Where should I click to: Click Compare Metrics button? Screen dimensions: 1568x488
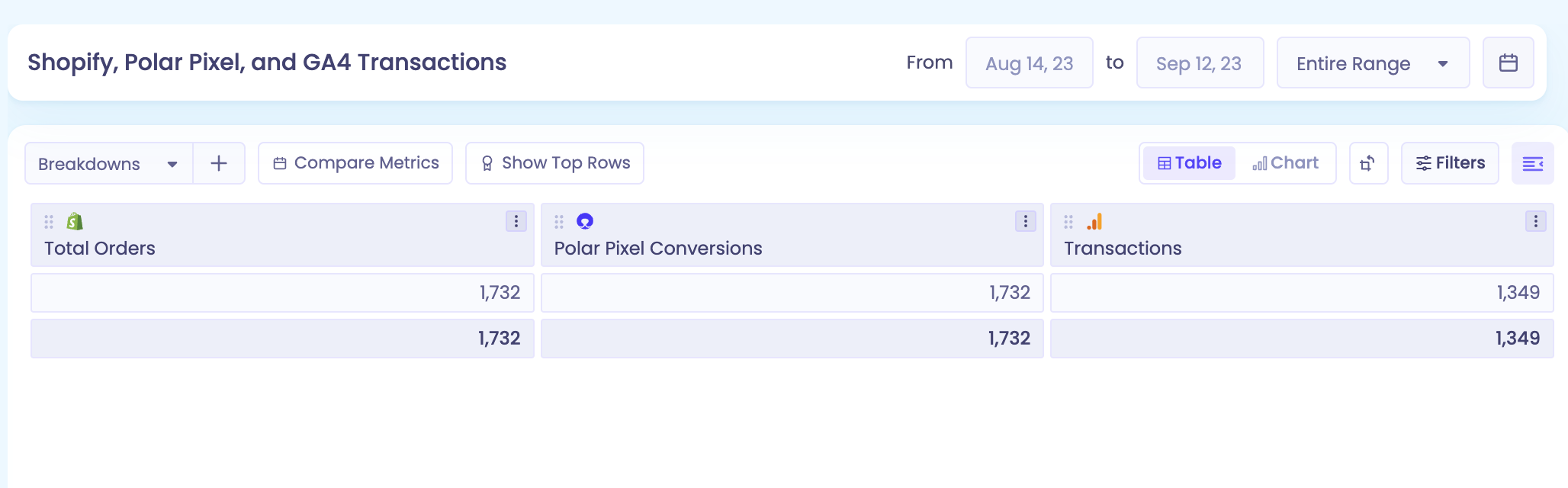click(x=355, y=163)
